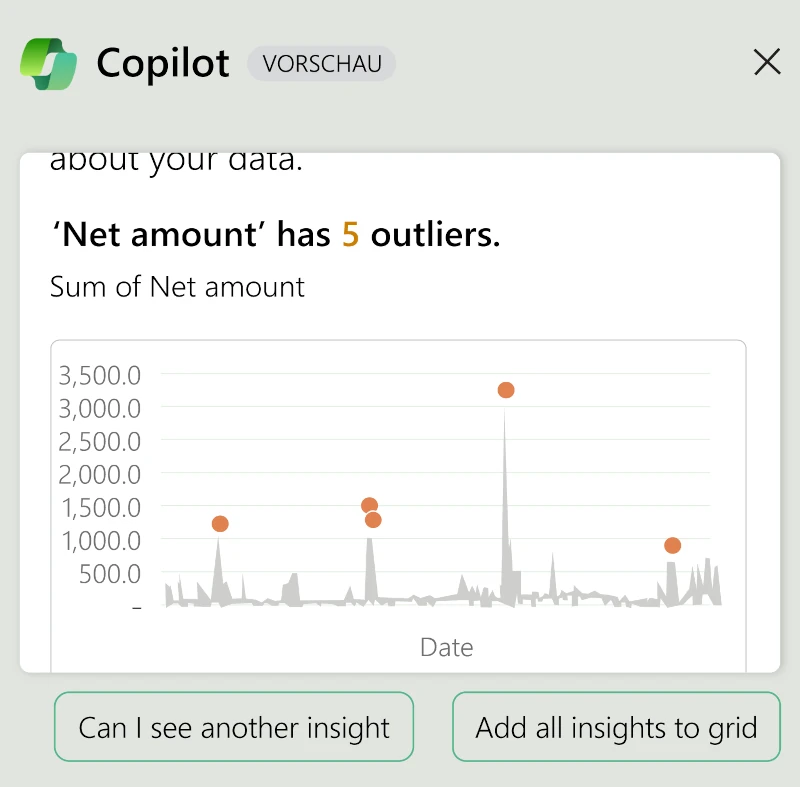Select the highest orange outlier dot
Image resolution: width=800 pixels, height=787 pixels.
(x=506, y=390)
